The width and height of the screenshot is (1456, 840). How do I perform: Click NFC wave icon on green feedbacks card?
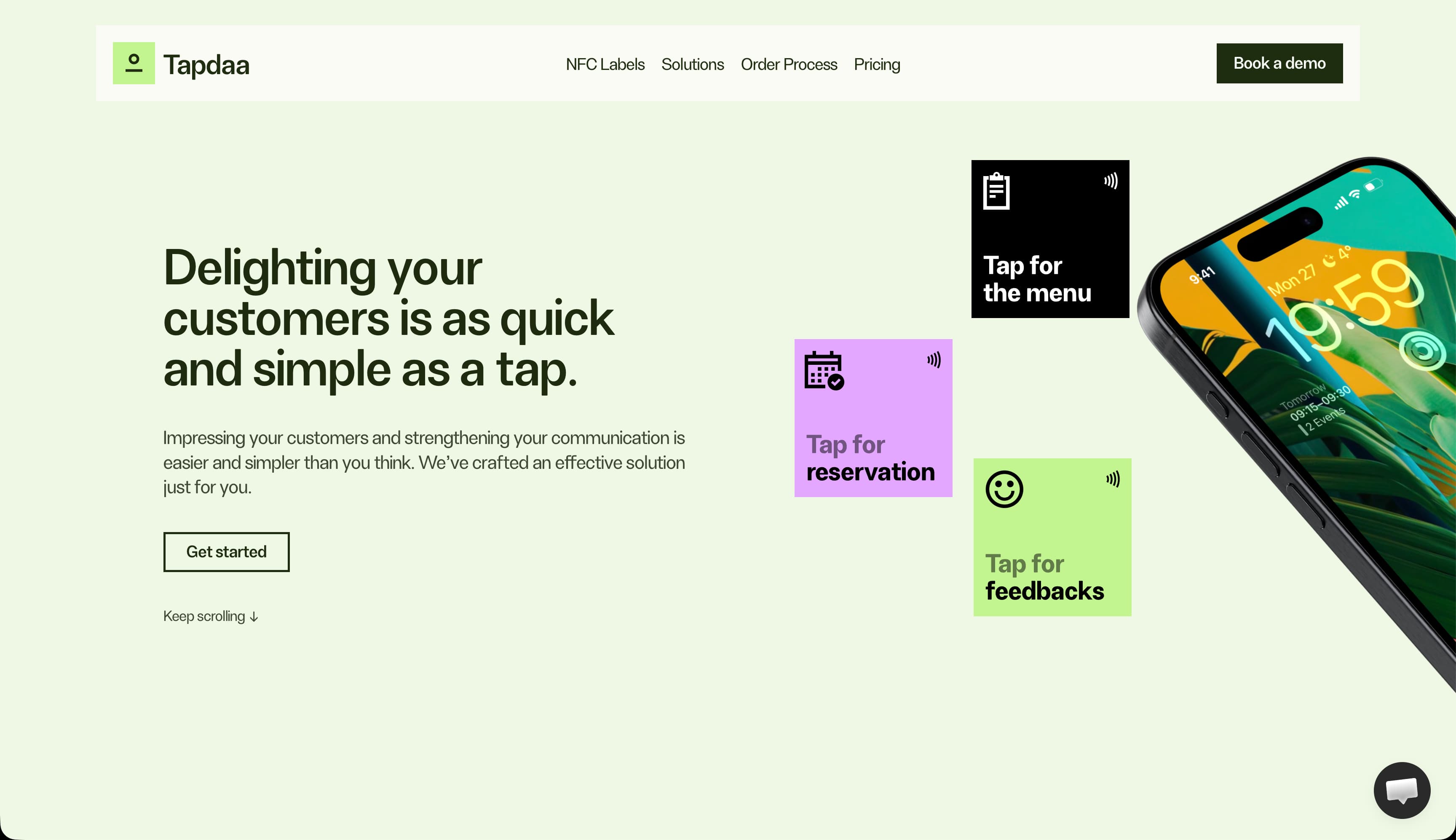click(1113, 479)
